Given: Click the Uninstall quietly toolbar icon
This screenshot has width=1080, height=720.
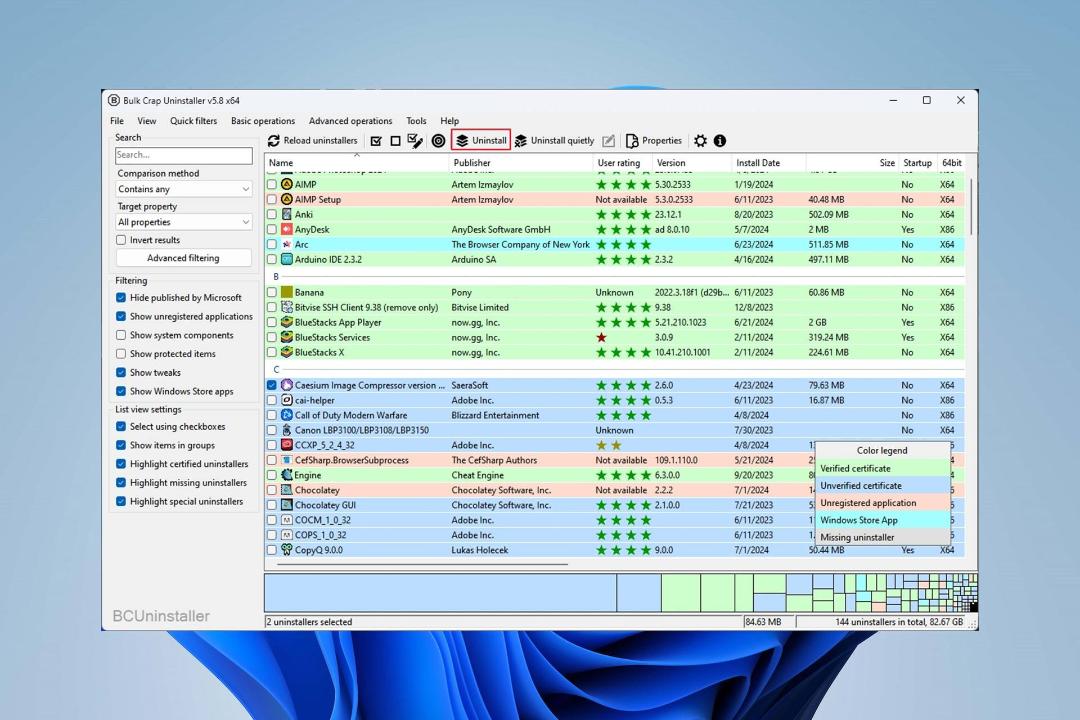Looking at the screenshot, I should 521,141.
